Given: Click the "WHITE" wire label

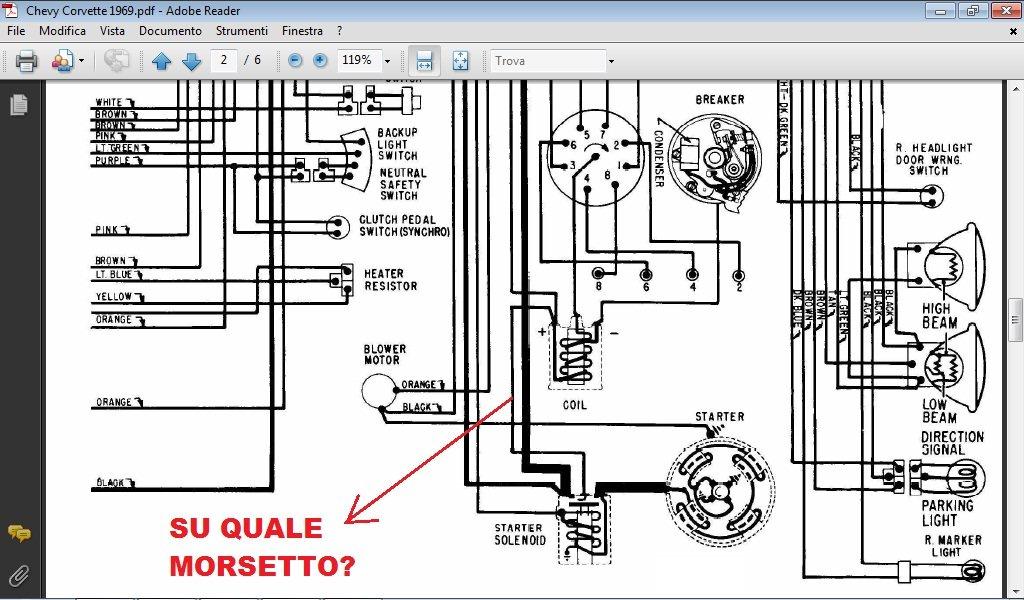Looking at the screenshot, I should click(x=109, y=103).
